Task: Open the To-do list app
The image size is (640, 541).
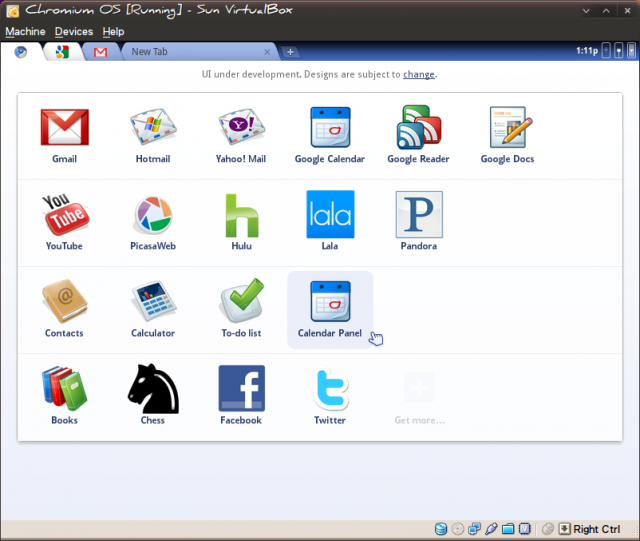Action: (242, 301)
